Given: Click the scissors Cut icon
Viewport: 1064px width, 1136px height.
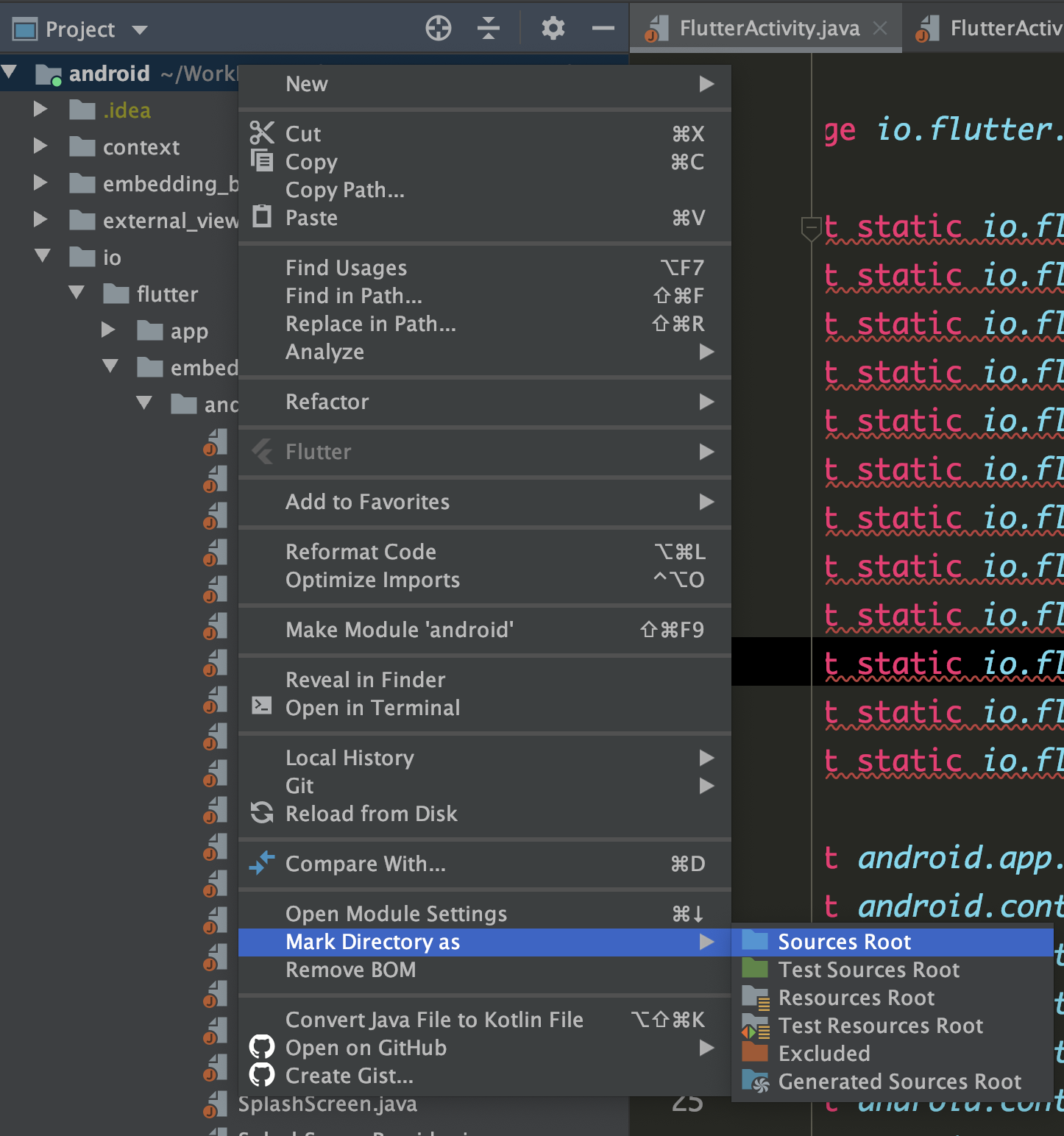Looking at the screenshot, I should tap(262, 132).
